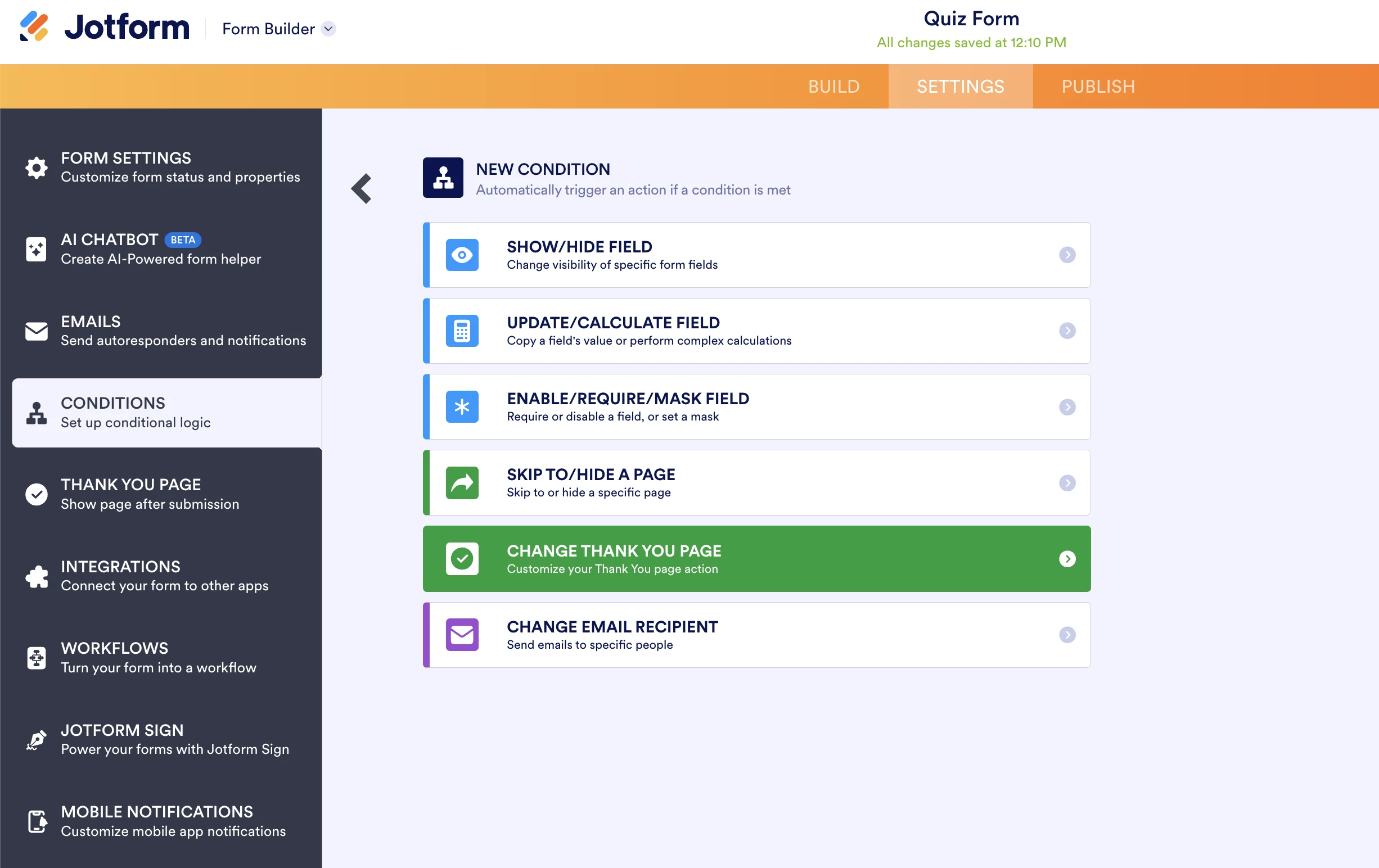
Task: Click the envelope icon on Change Email Recipient
Action: pos(462,635)
